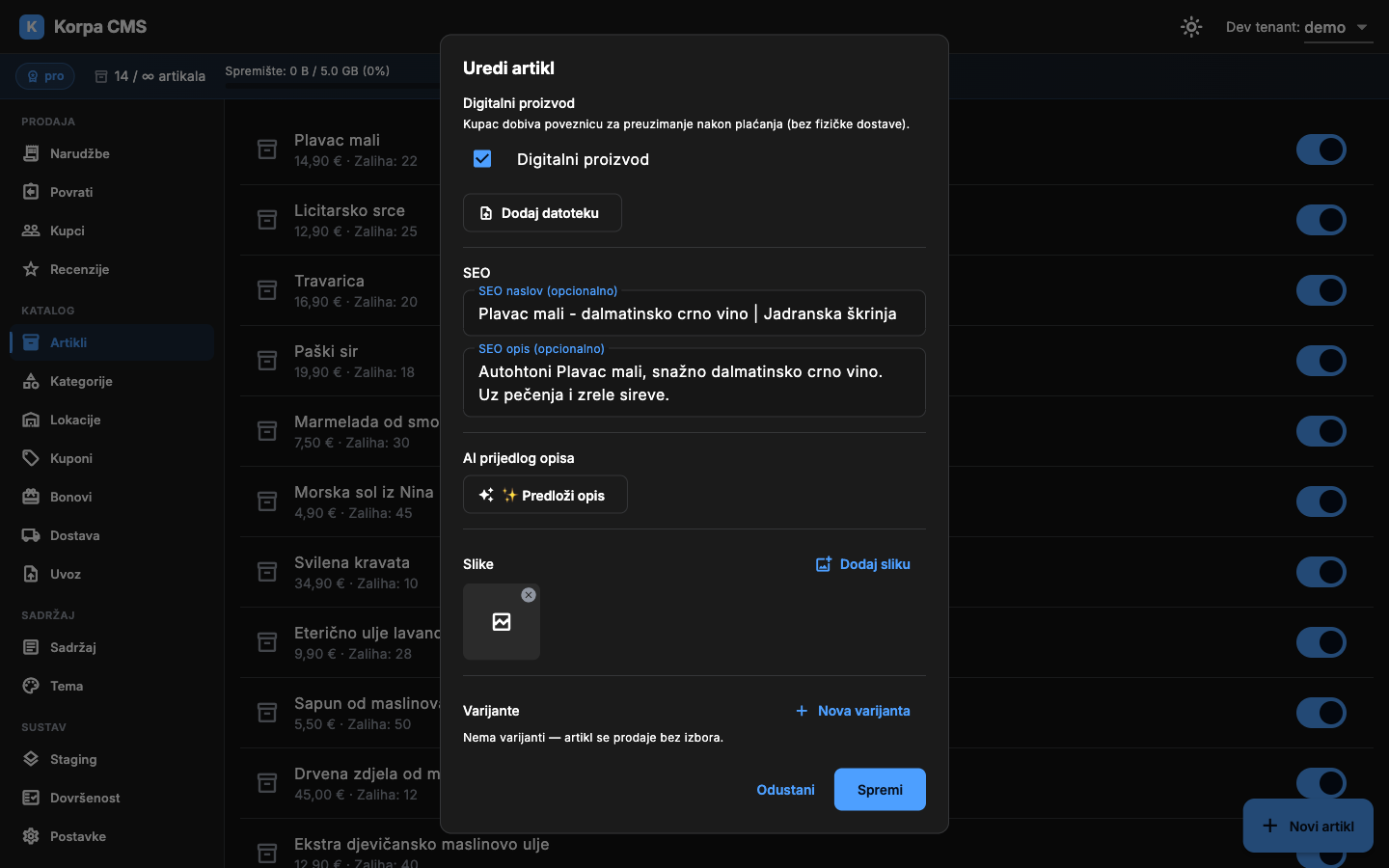Toggle the light/dark theme sun icon
This screenshot has width=1389, height=868.
1191,27
